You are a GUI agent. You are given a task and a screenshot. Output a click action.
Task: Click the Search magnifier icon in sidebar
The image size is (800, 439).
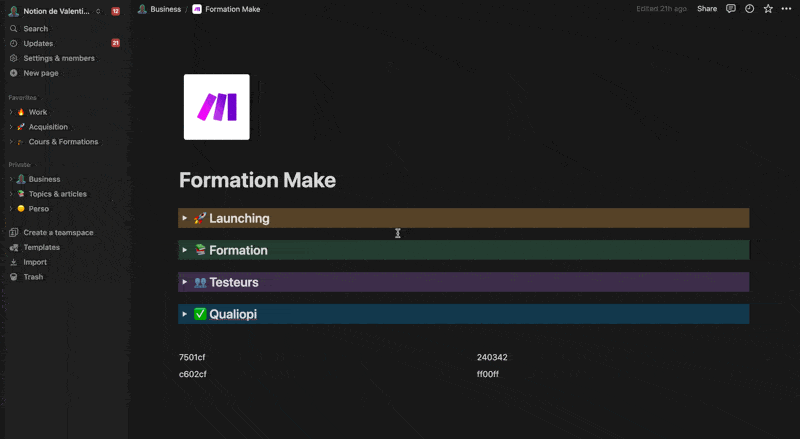[x=14, y=29]
